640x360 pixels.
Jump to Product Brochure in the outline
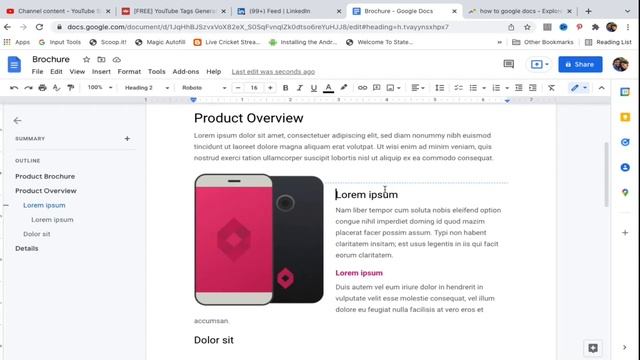tap(45, 176)
